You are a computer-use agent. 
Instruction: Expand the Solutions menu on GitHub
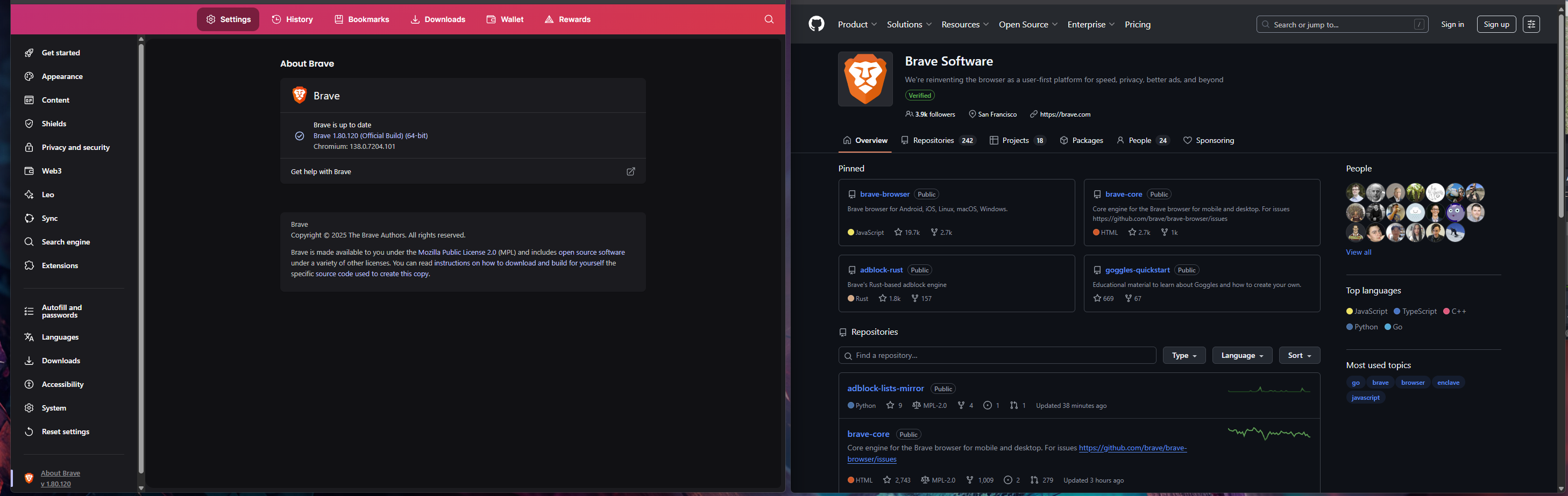coord(909,25)
